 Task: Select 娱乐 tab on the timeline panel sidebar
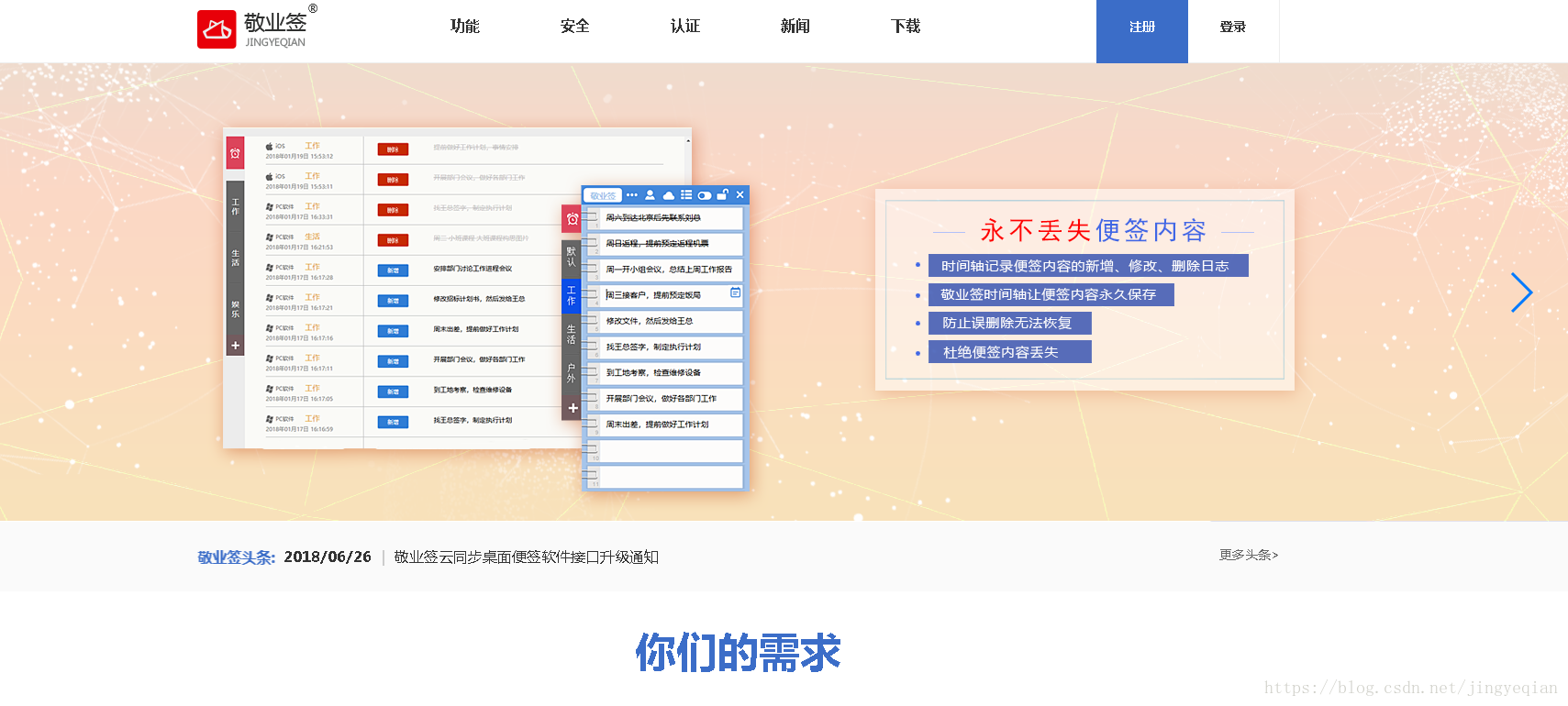tap(235, 309)
